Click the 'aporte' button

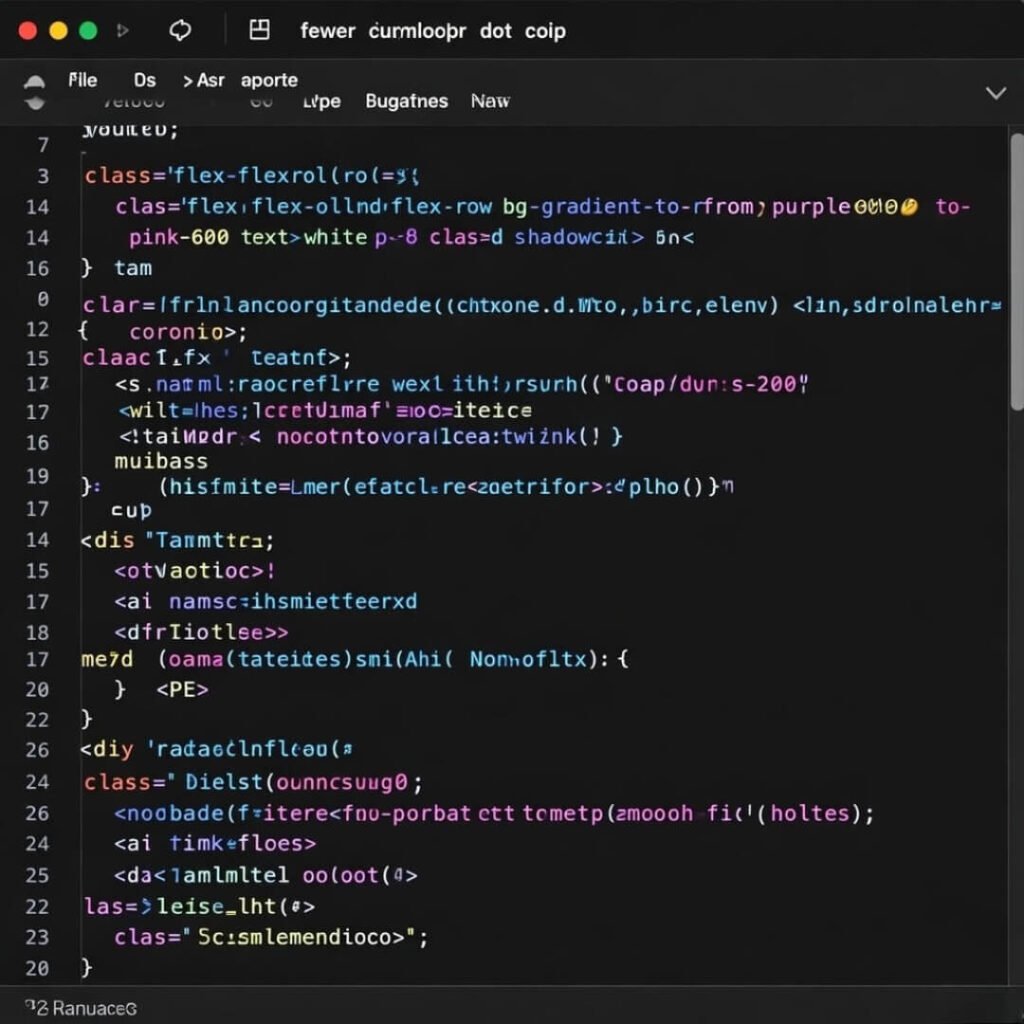pos(268,80)
